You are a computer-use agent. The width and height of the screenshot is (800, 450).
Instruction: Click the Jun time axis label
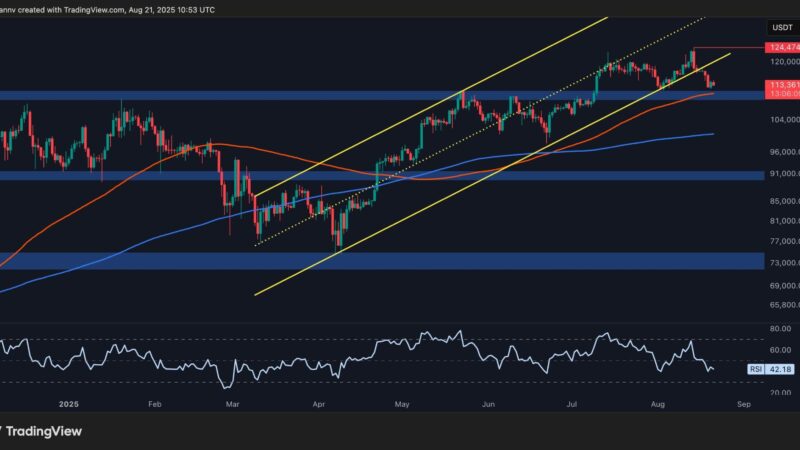[488, 404]
